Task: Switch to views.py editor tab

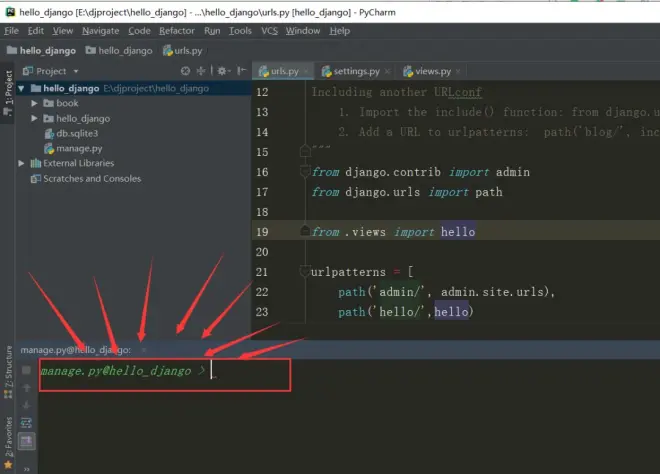Action: 433,71
